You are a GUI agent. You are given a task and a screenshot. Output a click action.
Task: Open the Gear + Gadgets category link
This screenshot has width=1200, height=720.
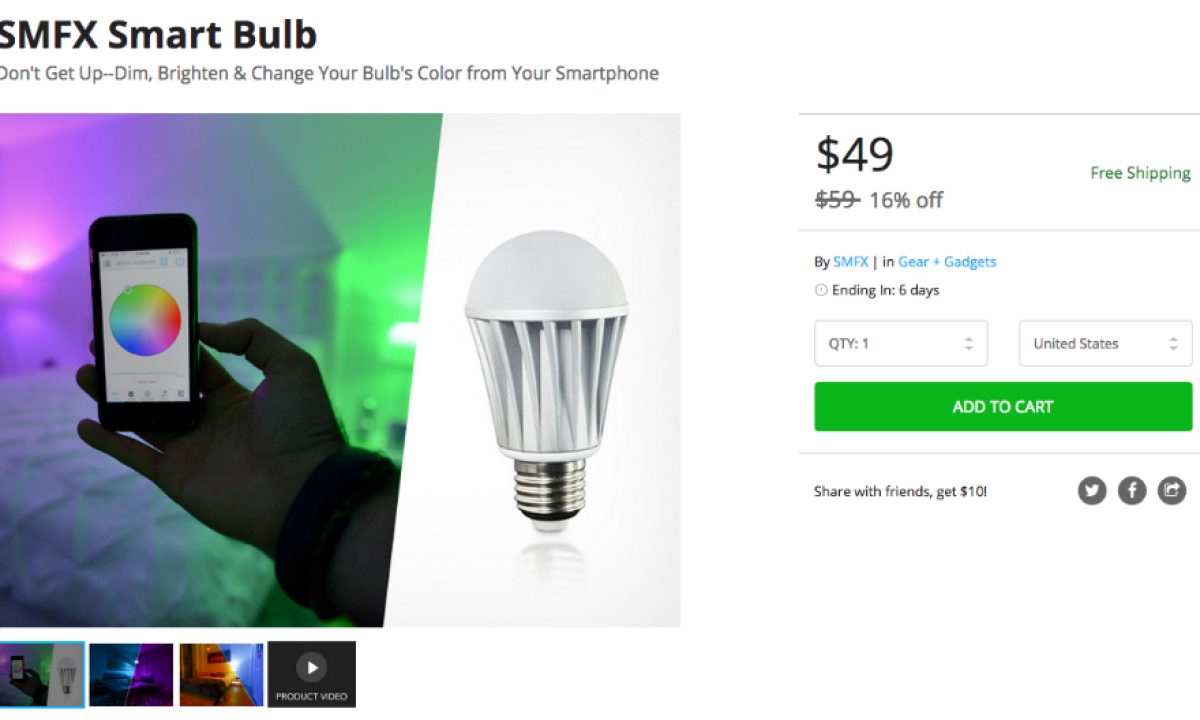pyautogui.click(x=947, y=262)
